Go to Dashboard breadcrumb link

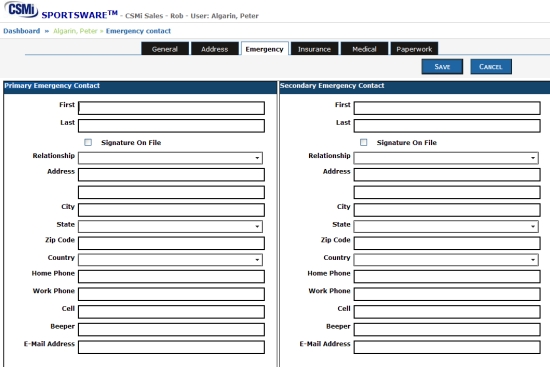[22, 31]
